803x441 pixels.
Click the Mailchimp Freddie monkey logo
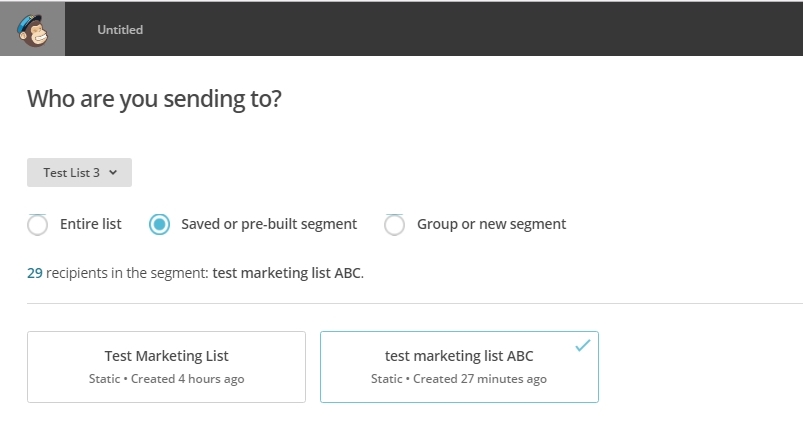click(x=32, y=30)
